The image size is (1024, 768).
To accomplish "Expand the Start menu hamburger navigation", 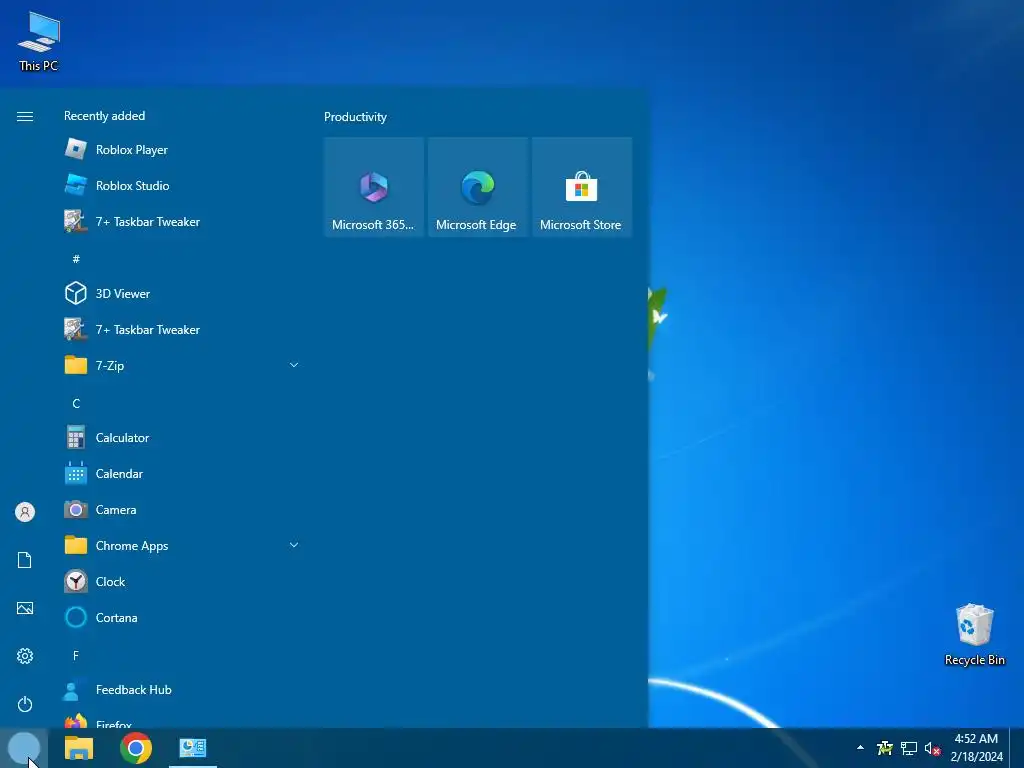I will (25, 116).
